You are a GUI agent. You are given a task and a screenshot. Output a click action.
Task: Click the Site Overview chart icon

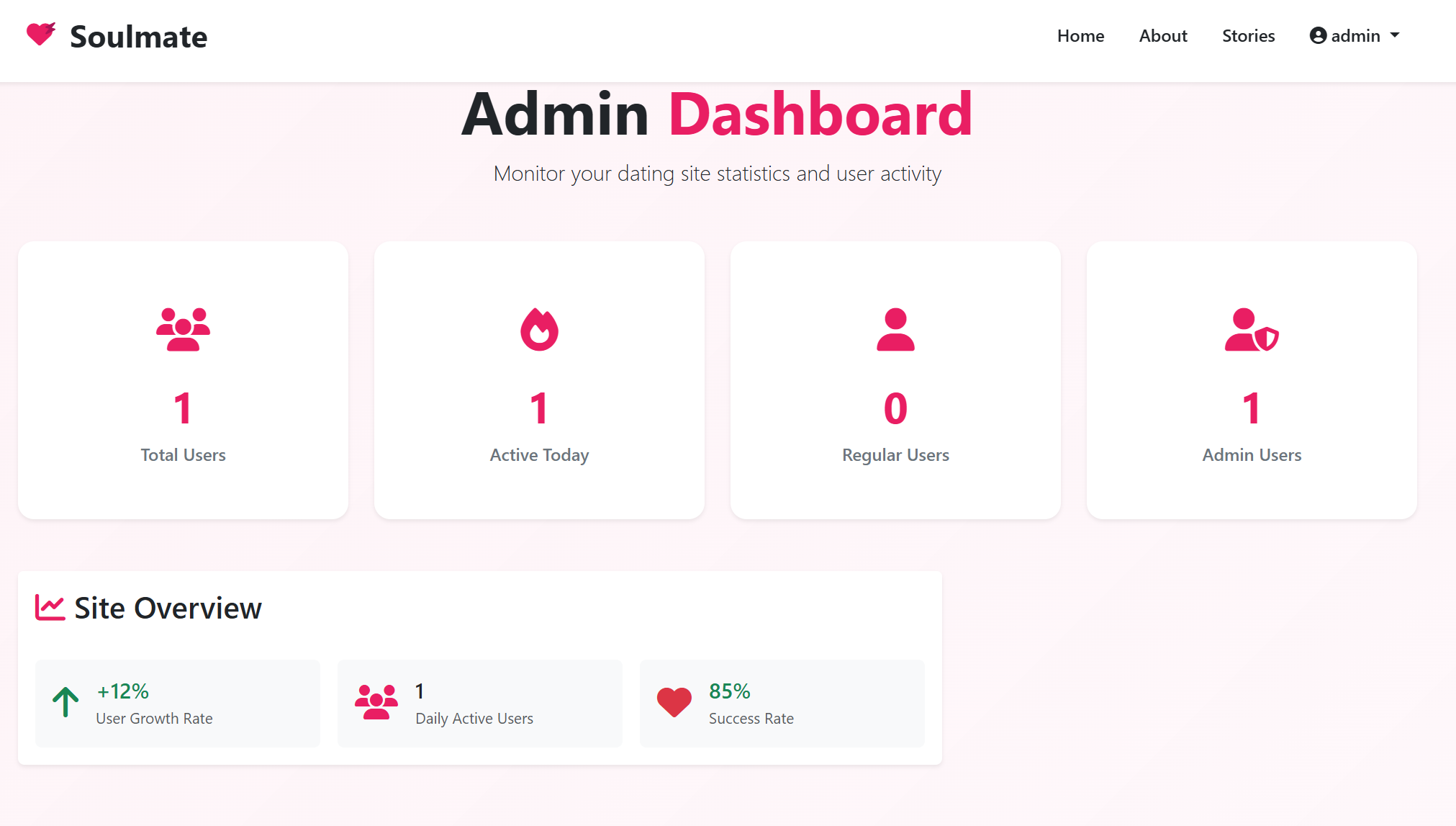(50, 608)
